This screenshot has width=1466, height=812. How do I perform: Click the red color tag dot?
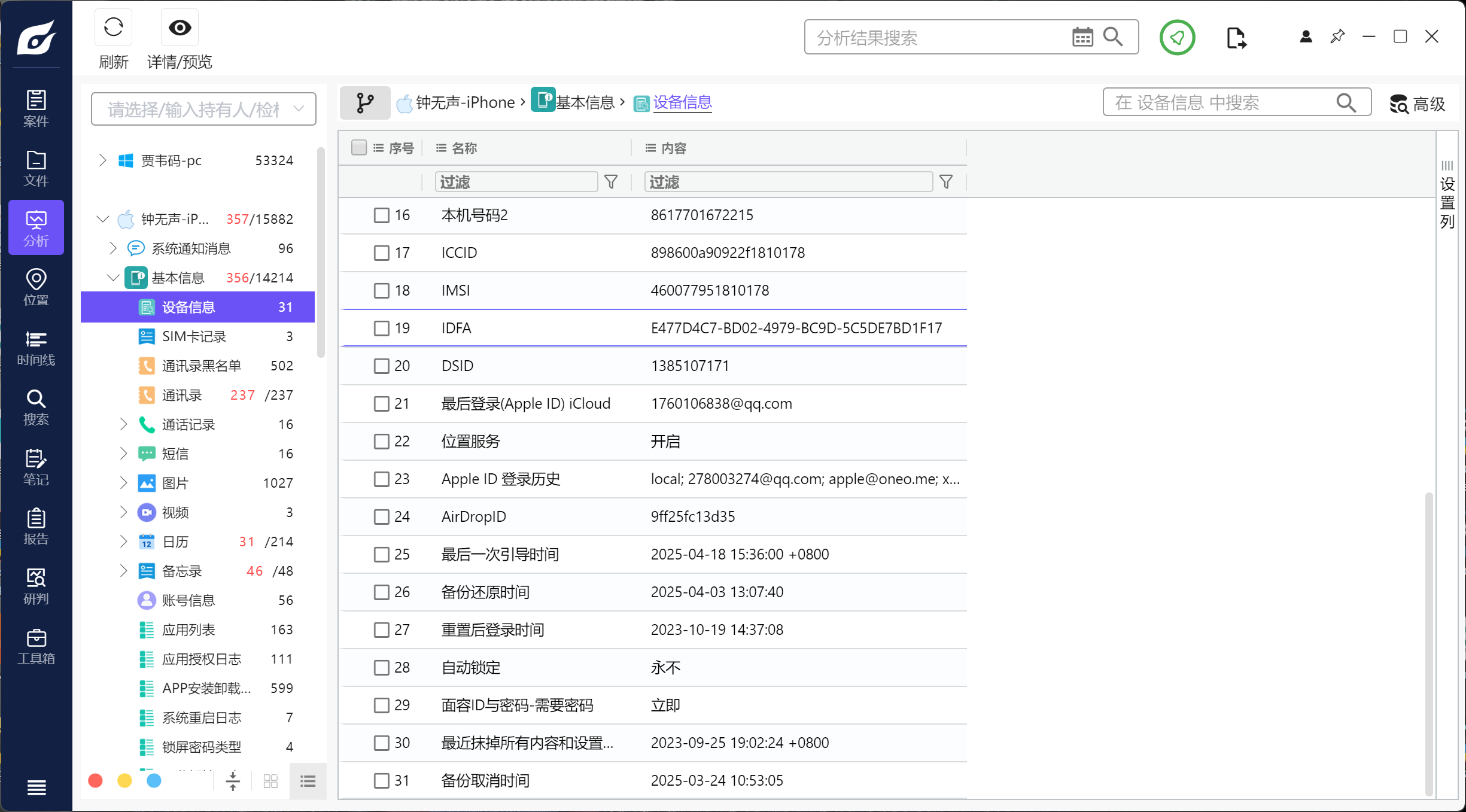(95, 781)
